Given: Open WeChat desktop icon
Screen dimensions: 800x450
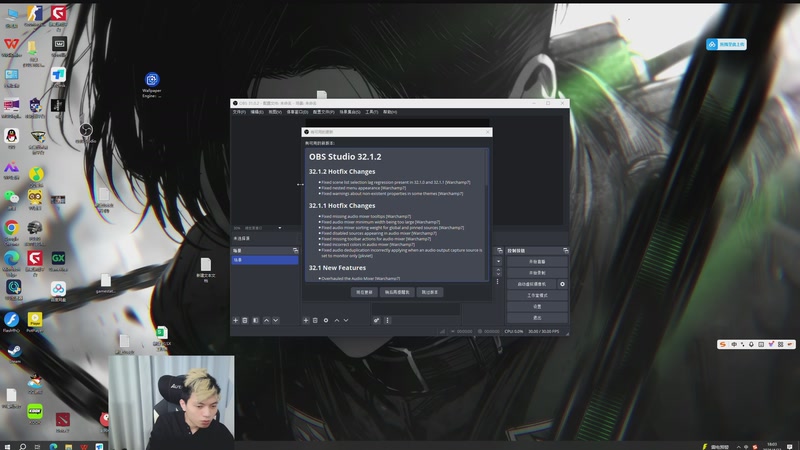Looking at the screenshot, I should pyautogui.click(x=11, y=199).
